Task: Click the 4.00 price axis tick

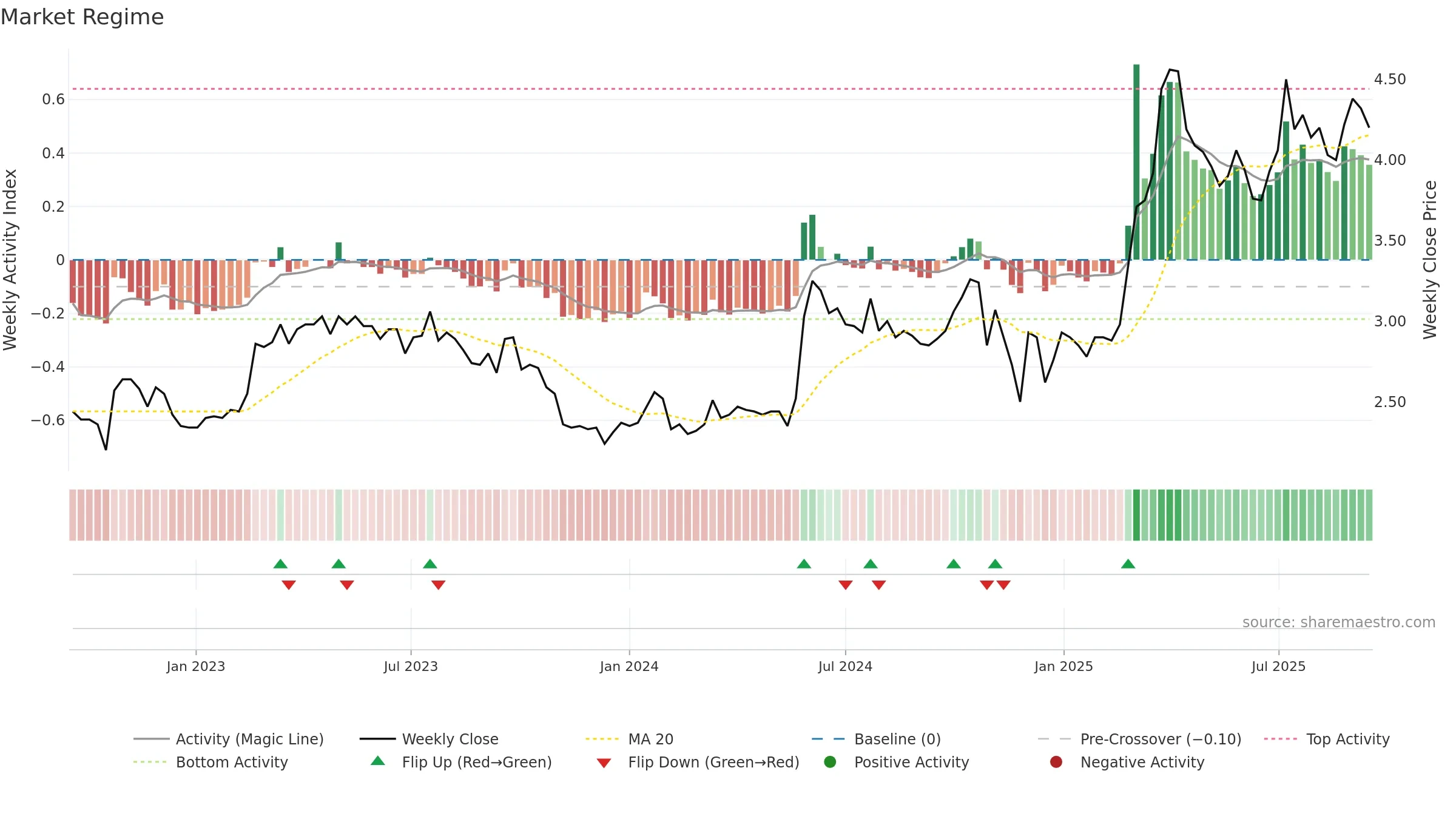Action: click(x=1390, y=160)
